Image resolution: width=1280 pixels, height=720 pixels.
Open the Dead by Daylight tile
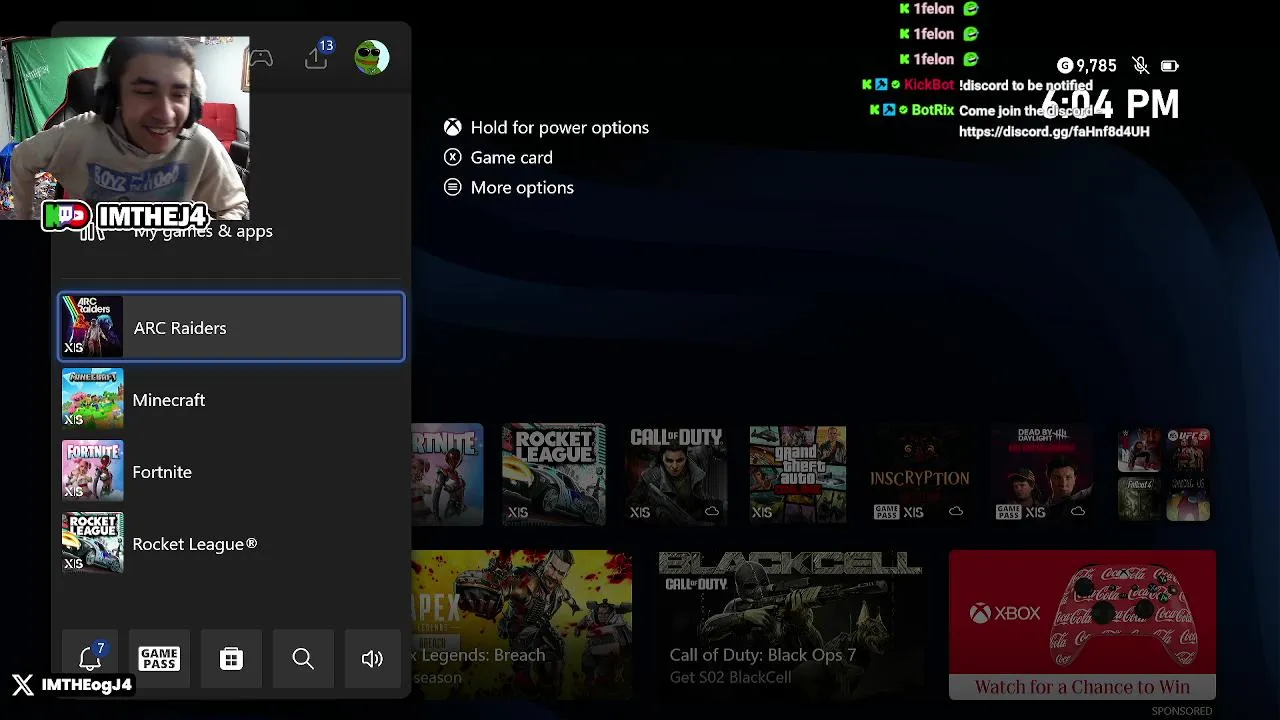1042,474
